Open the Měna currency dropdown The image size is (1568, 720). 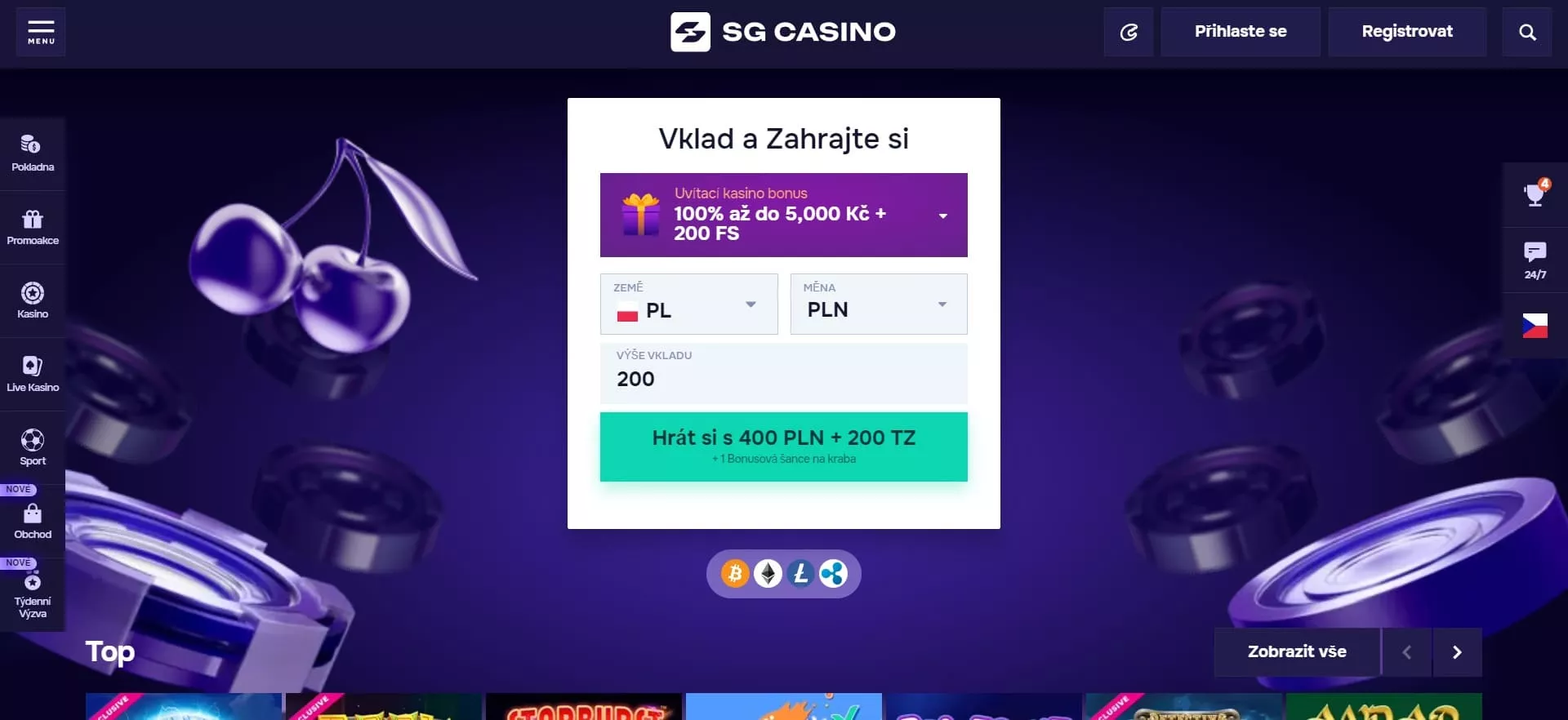(879, 304)
